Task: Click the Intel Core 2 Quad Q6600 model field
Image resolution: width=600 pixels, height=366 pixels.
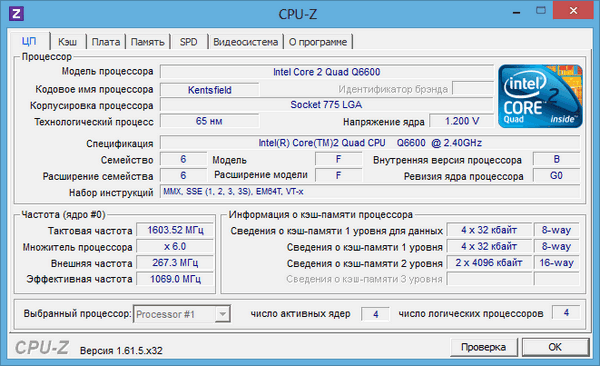Action: [x=327, y=72]
